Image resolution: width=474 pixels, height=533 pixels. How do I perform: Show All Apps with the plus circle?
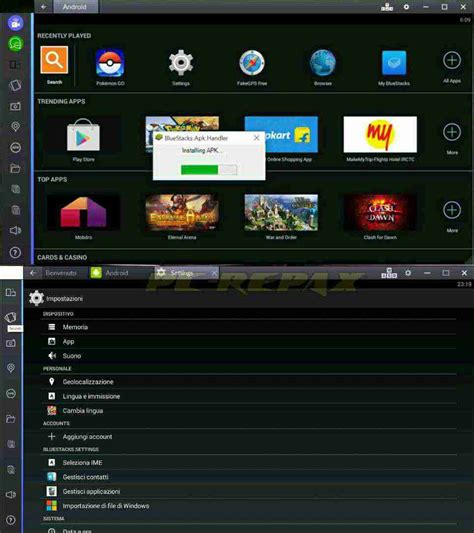452,61
